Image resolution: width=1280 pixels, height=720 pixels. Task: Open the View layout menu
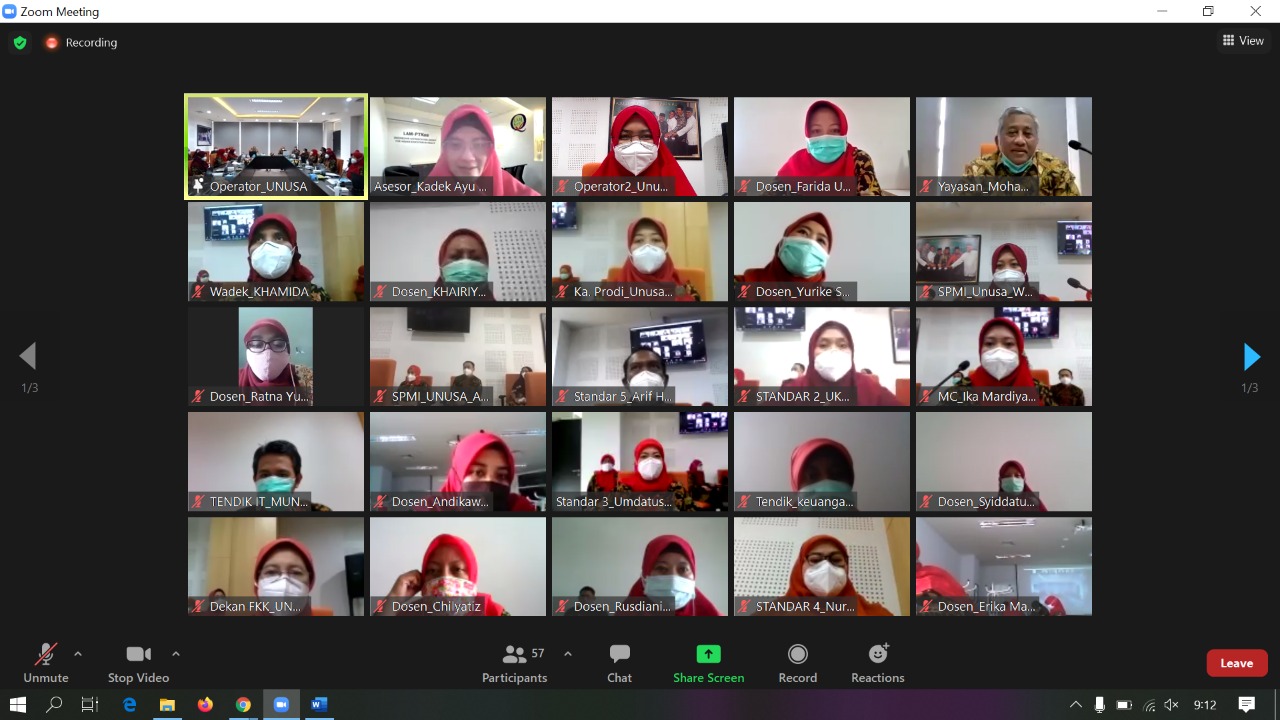point(1243,41)
